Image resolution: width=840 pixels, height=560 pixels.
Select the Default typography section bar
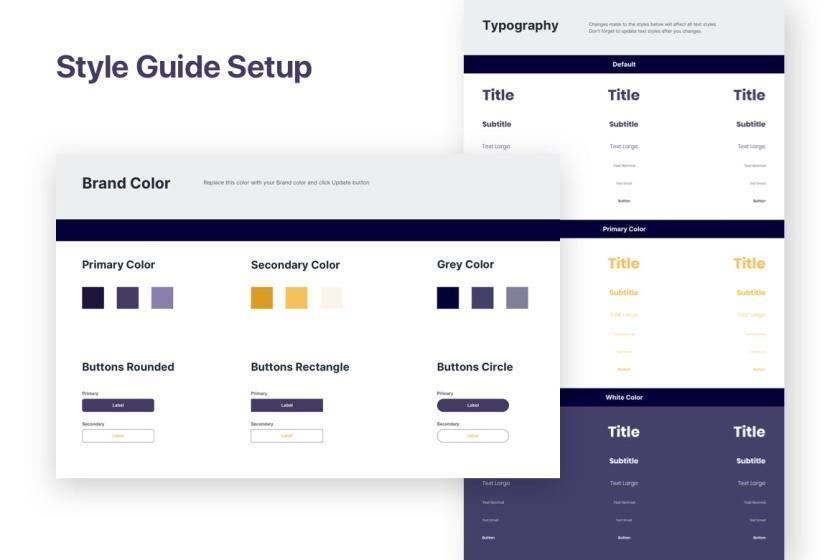(624, 64)
